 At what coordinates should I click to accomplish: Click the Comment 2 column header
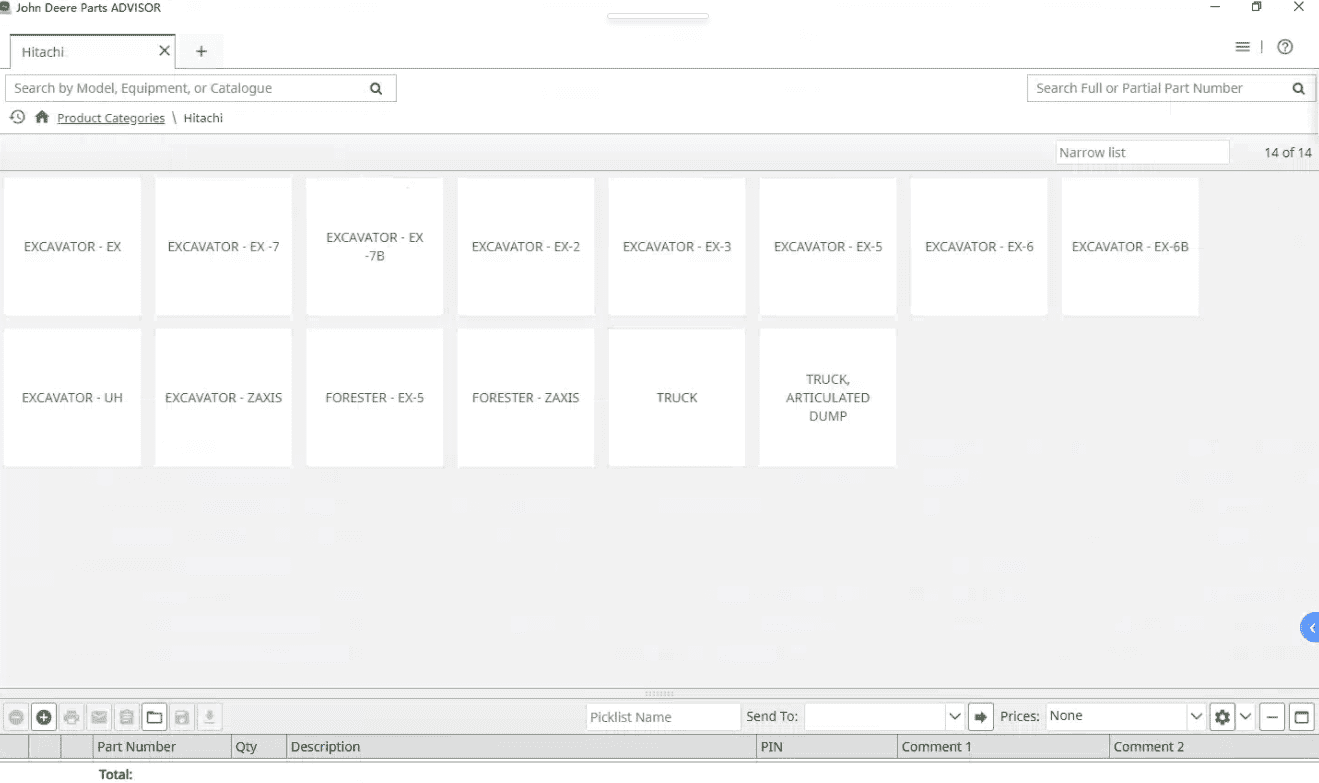tap(1213, 747)
